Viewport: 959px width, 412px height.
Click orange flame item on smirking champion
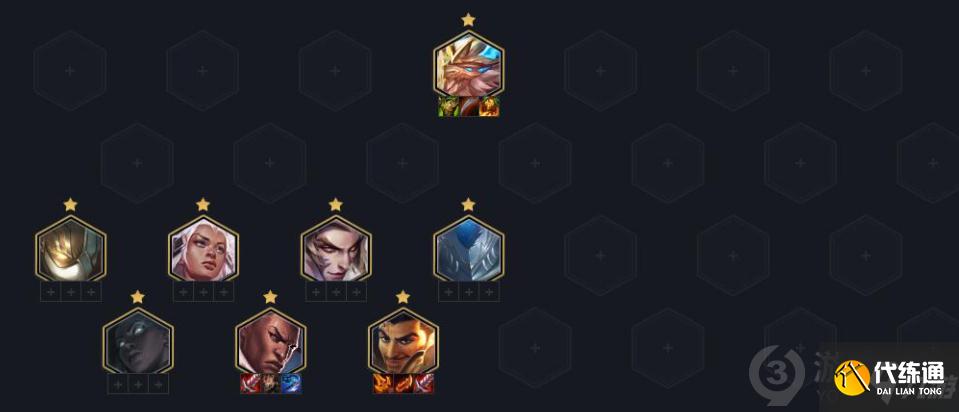383,383
